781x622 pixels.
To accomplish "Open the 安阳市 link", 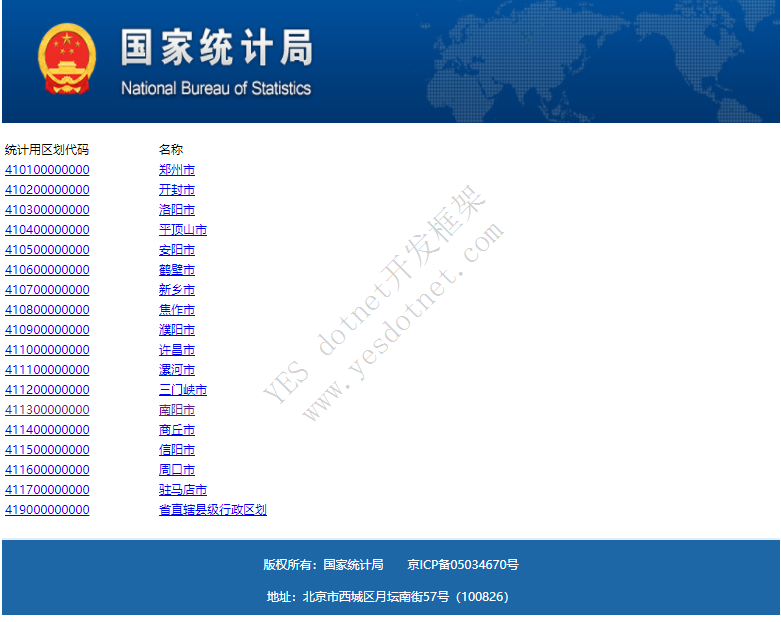I will point(177,249).
